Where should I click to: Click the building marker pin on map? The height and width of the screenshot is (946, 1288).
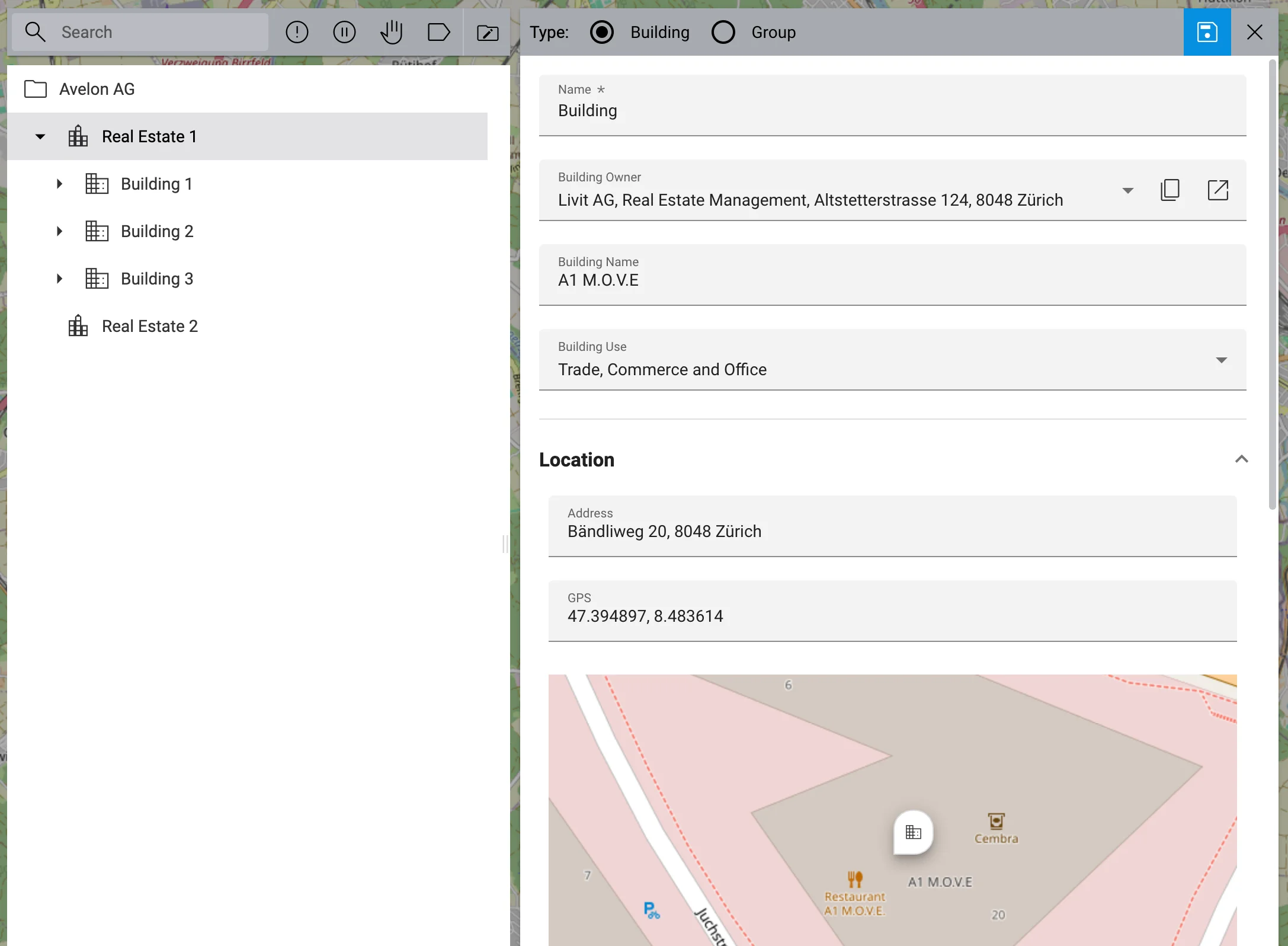pyautogui.click(x=913, y=832)
